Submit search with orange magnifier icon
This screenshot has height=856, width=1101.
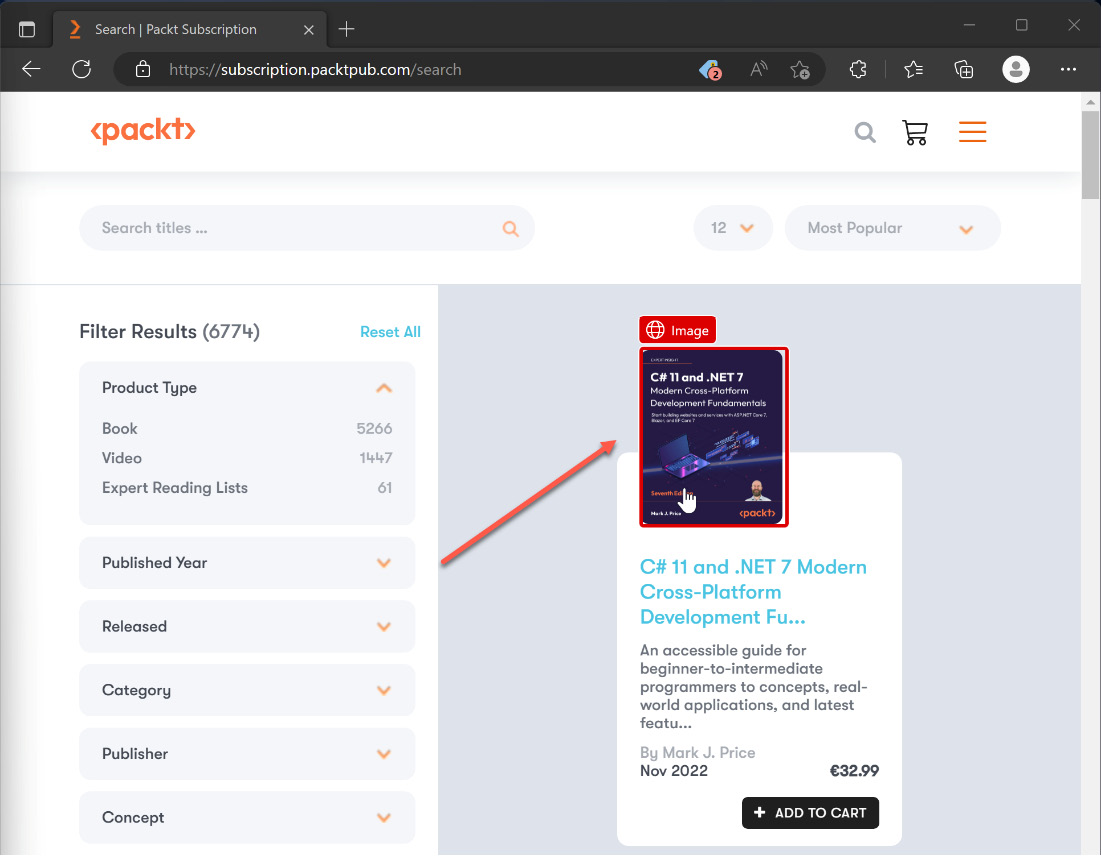[510, 228]
